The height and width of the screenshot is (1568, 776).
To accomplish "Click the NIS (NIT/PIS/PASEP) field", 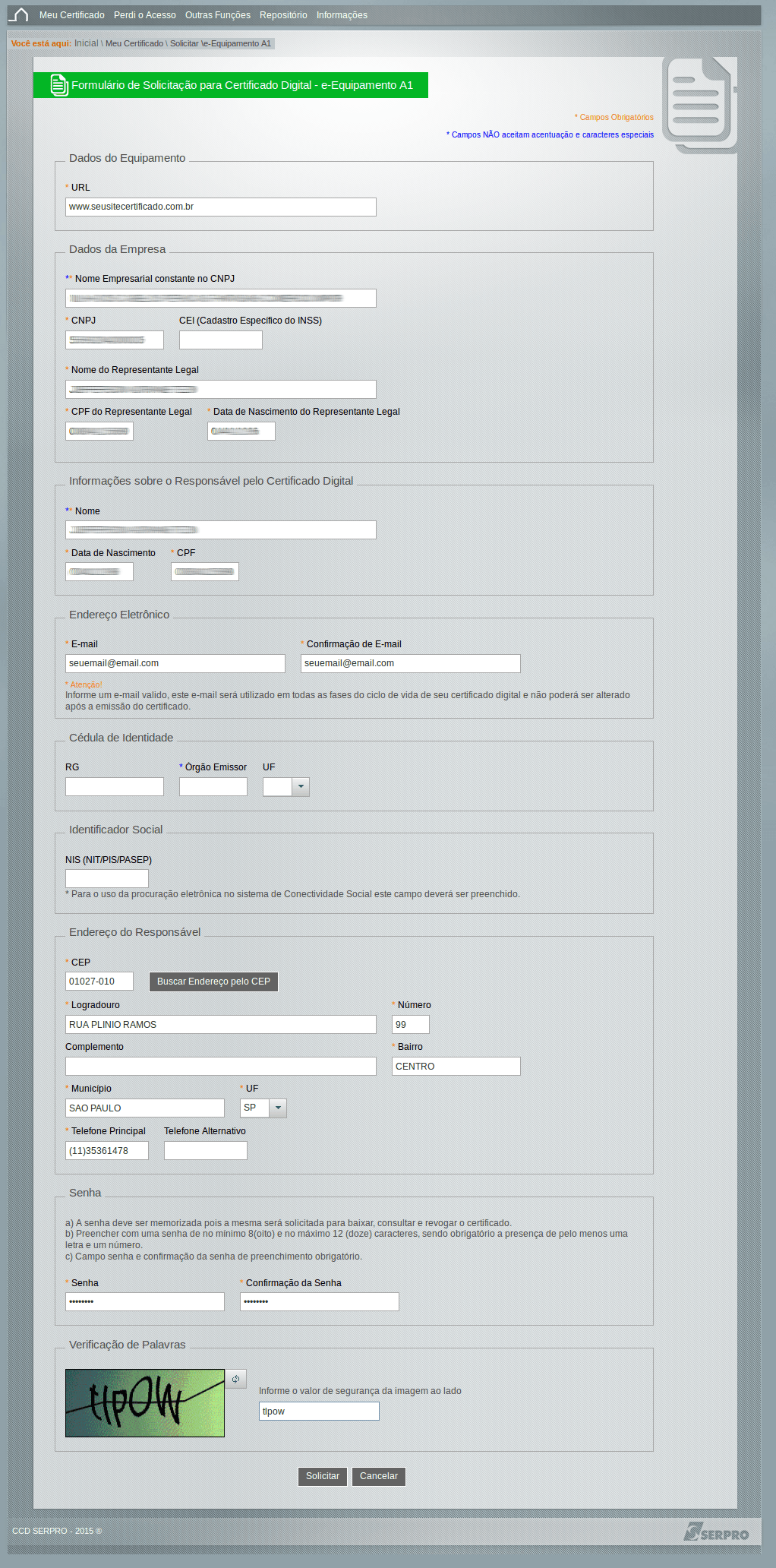I will pos(106,878).
